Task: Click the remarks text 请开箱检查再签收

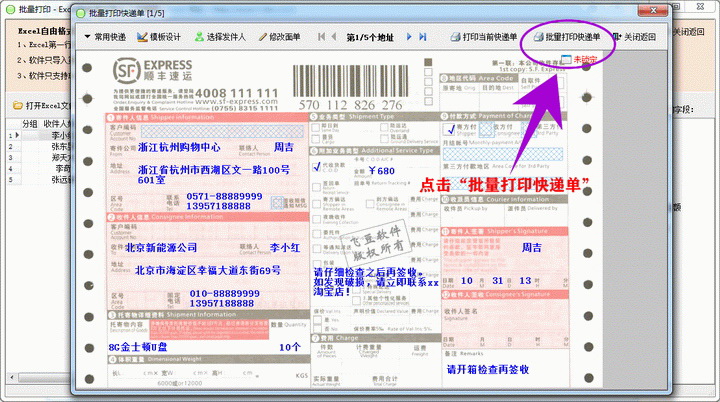Action: coord(488,369)
